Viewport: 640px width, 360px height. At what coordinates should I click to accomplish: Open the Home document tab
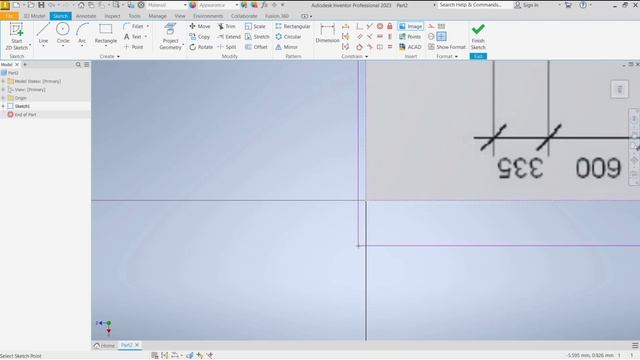[x=104, y=345]
